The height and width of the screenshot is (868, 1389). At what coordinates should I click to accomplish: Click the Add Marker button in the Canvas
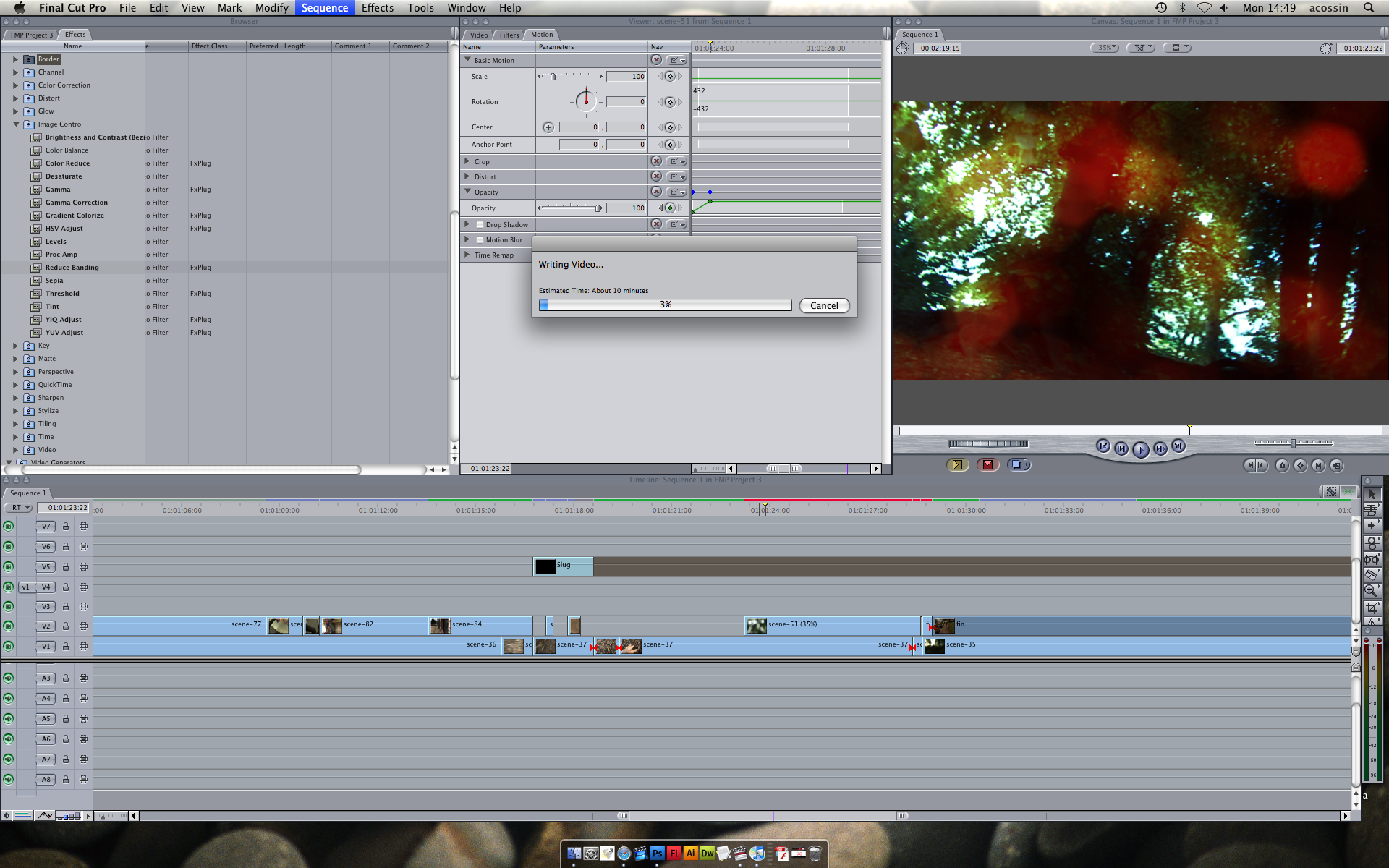1282,466
